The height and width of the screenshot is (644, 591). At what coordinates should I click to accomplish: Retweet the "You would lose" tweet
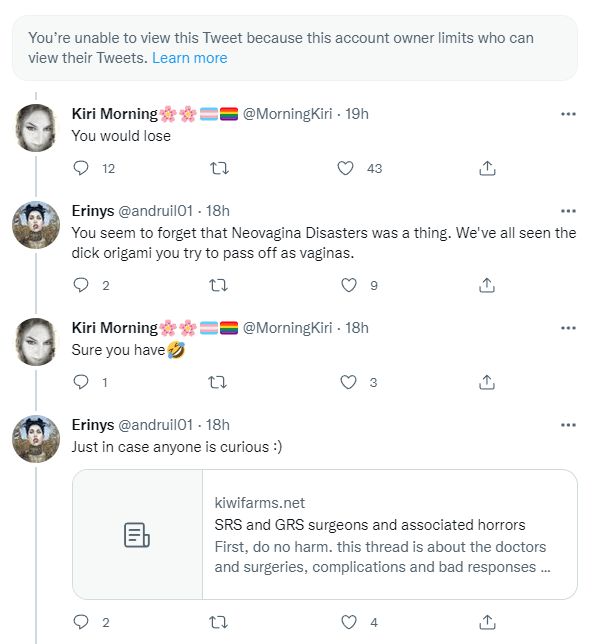point(219,168)
